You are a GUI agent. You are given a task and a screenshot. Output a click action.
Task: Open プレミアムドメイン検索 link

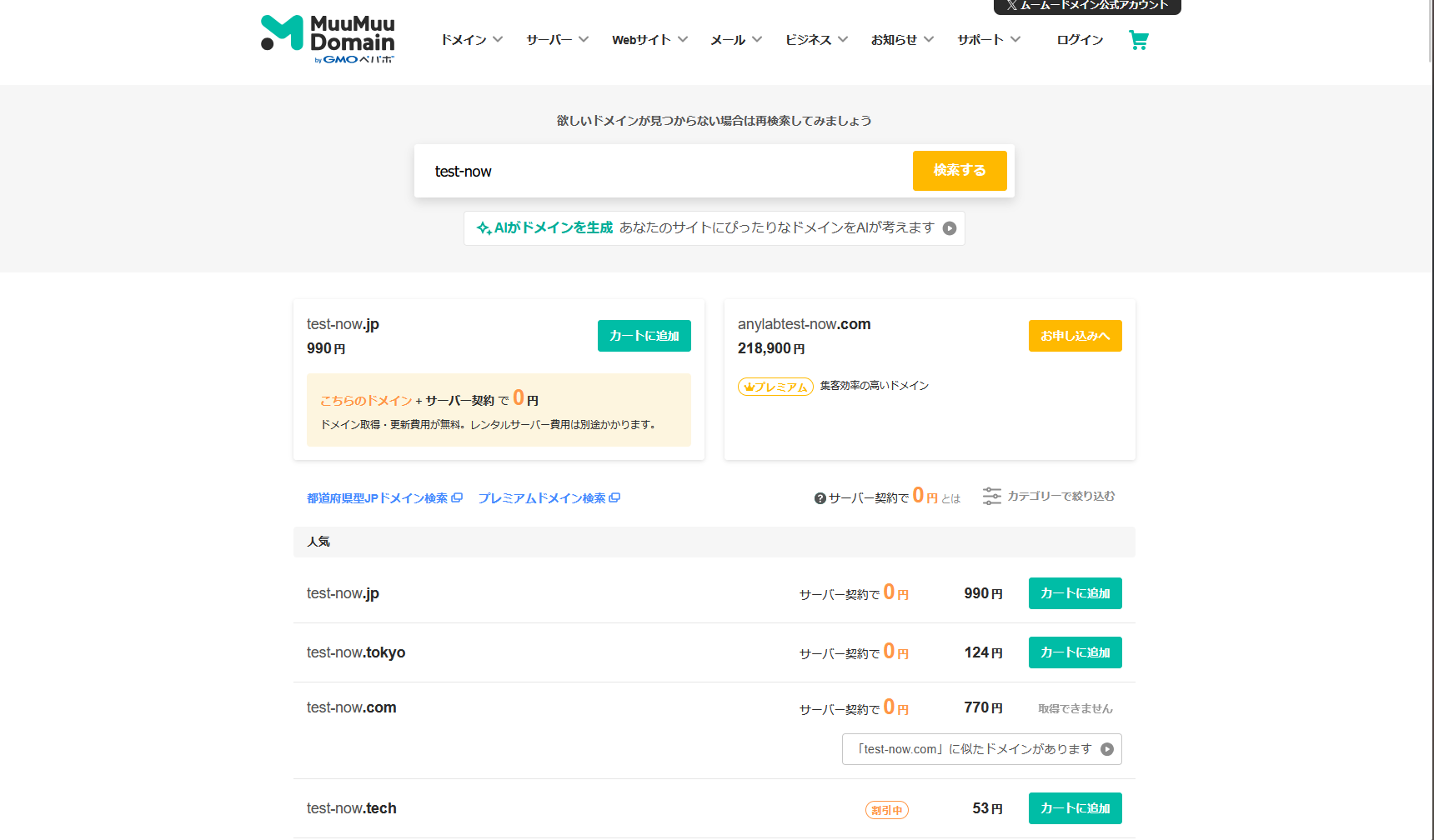point(549,498)
